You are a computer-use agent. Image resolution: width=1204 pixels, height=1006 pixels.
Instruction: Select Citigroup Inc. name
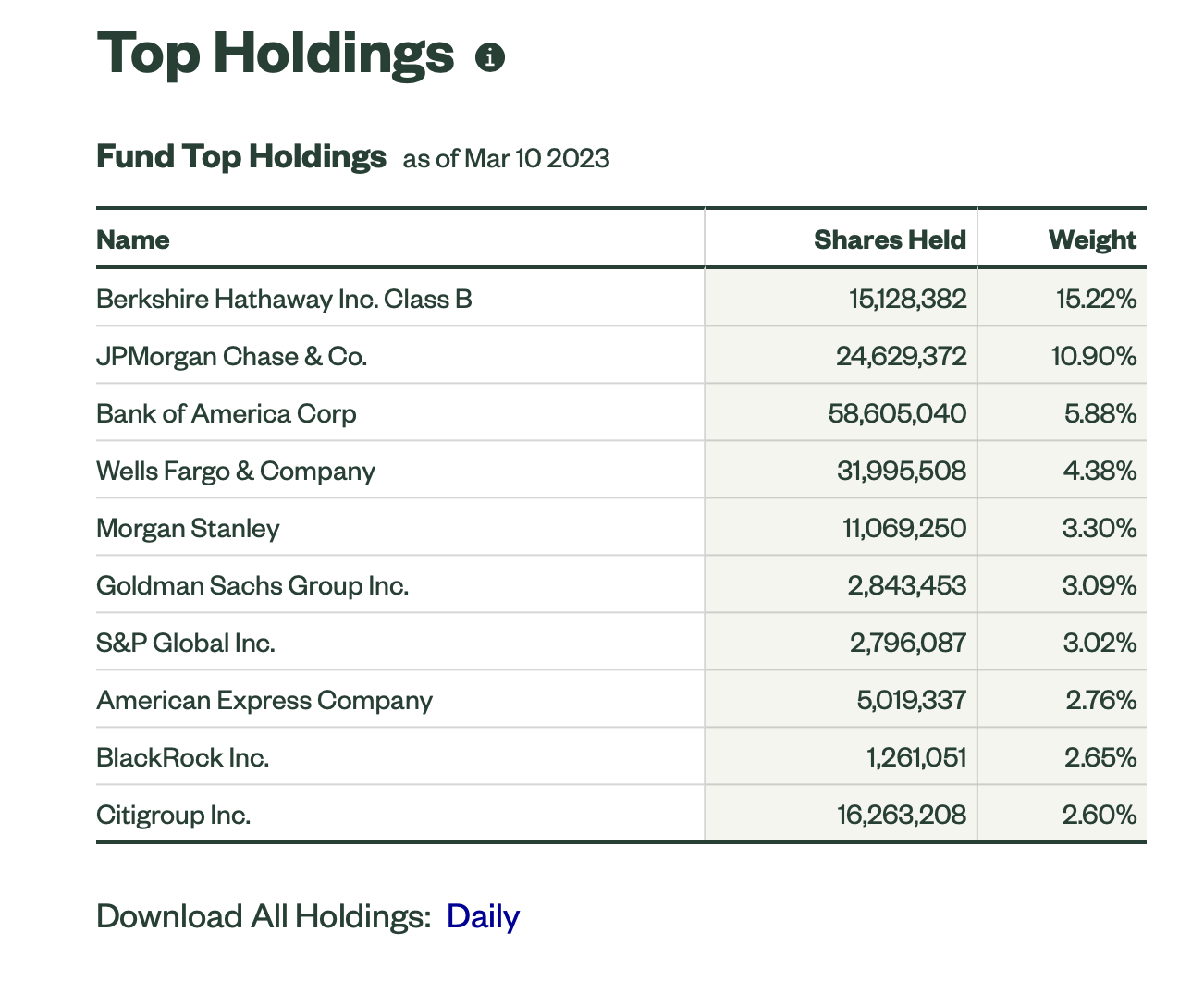click(174, 815)
